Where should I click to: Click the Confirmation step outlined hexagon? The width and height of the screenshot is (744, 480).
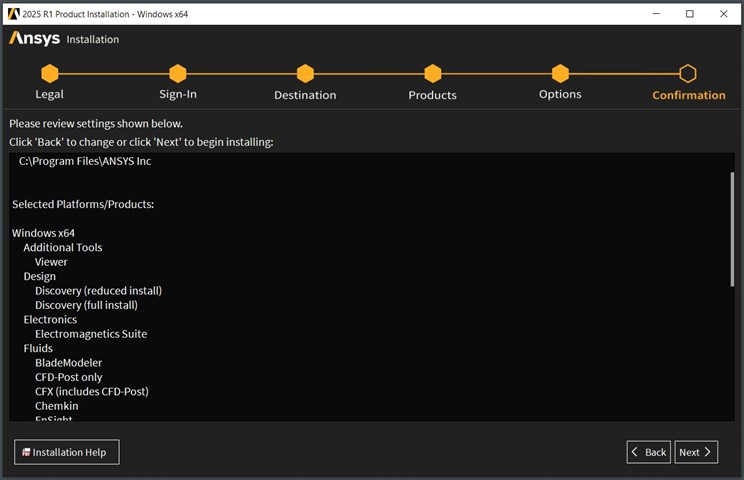click(x=688, y=74)
